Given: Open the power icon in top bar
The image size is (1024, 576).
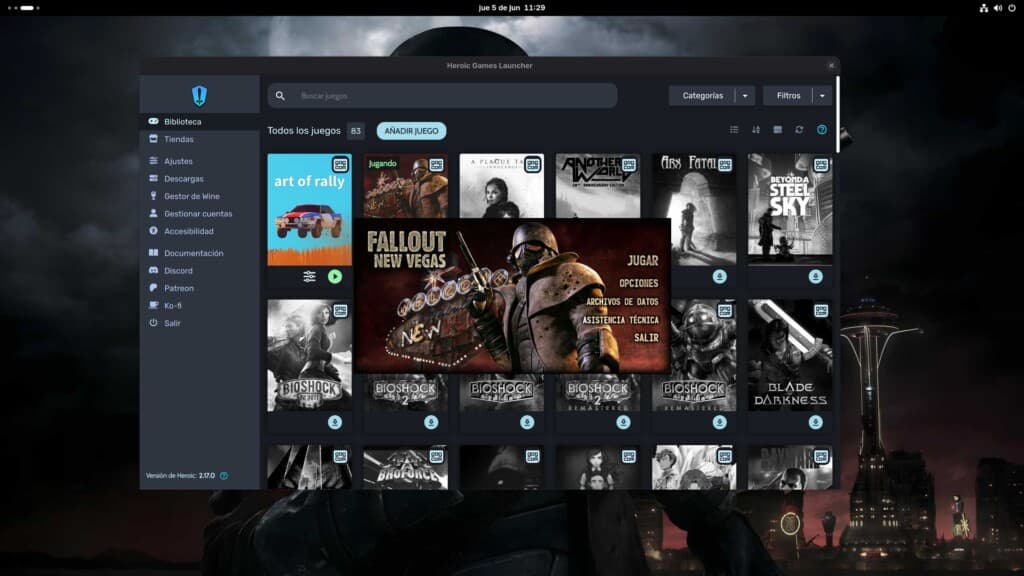Looking at the screenshot, I should tap(1012, 8).
